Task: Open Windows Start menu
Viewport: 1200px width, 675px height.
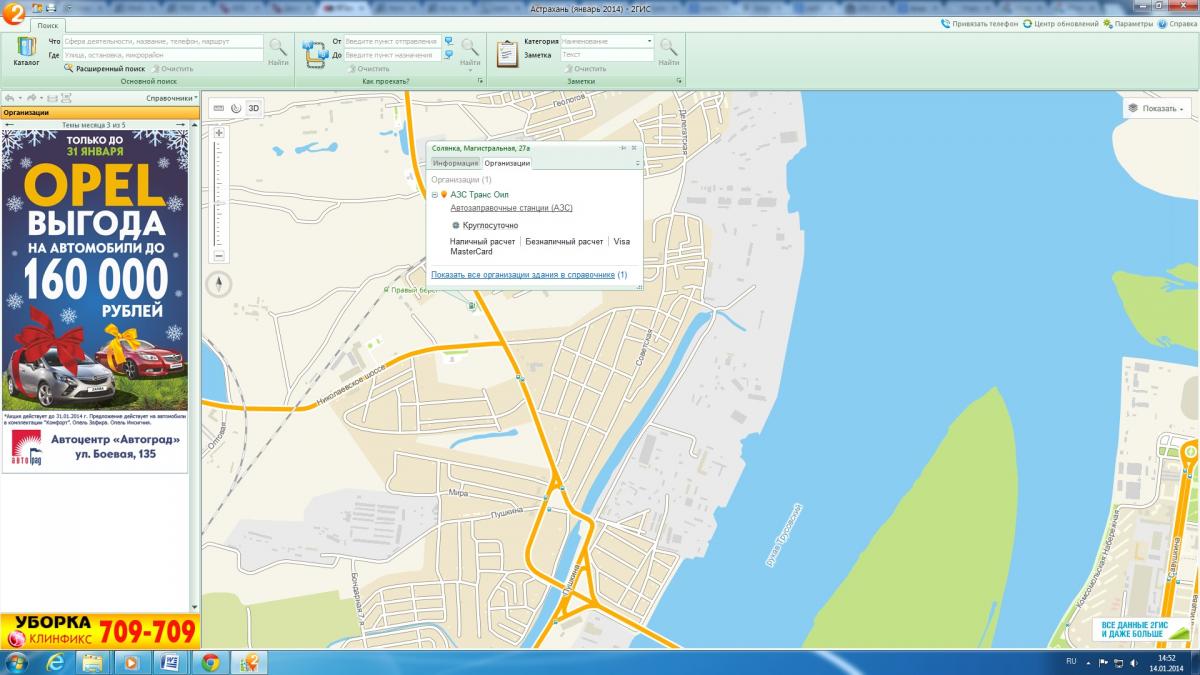Action: pos(18,661)
